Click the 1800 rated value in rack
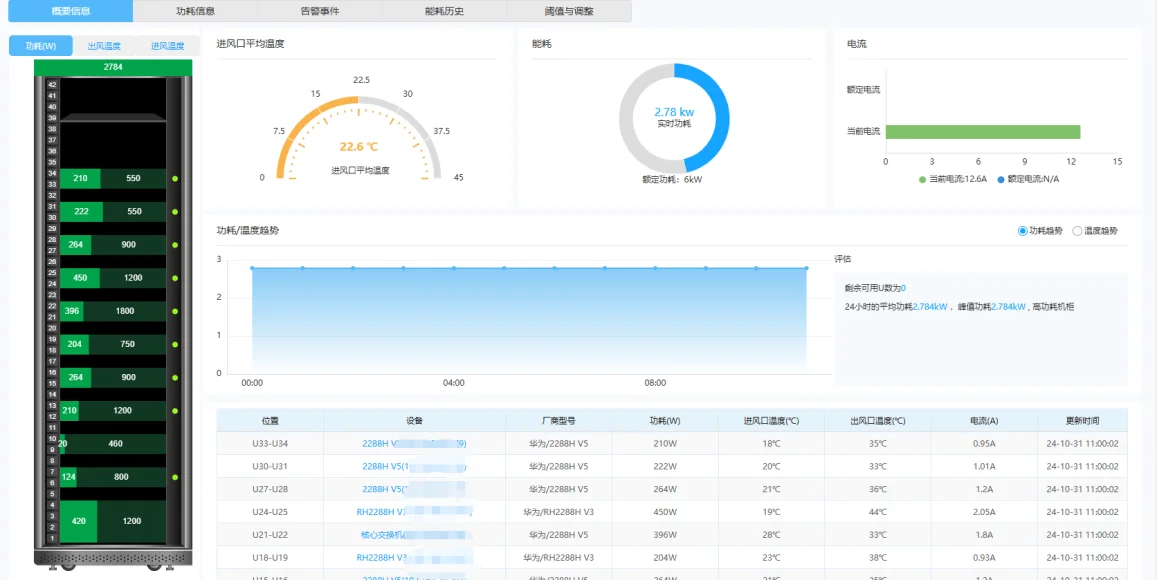This screenshot has width=1157, height=580. (125, 311)
